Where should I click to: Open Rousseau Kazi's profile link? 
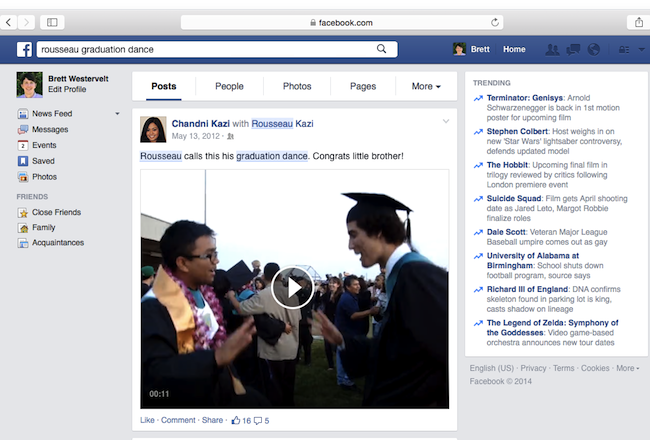point(282,124)
